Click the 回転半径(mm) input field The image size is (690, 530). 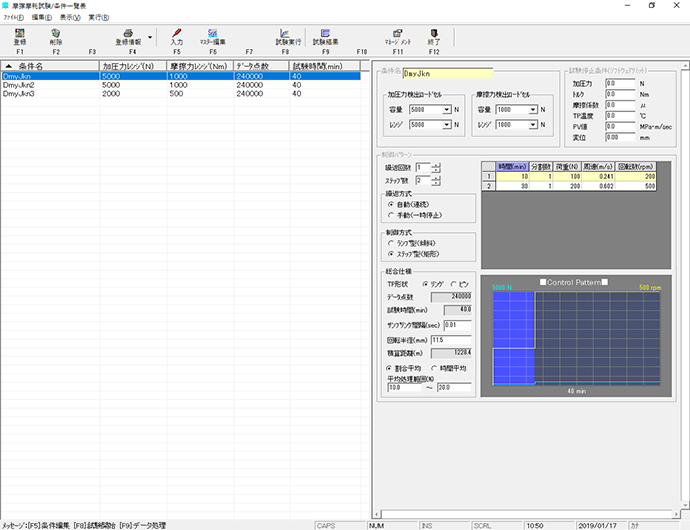[x=451, y=340]
